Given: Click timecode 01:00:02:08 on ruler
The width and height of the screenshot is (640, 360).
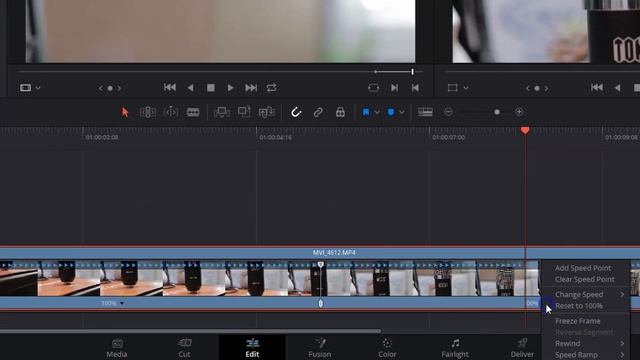Looking at the screenshot, I should [x=102, y=138].
